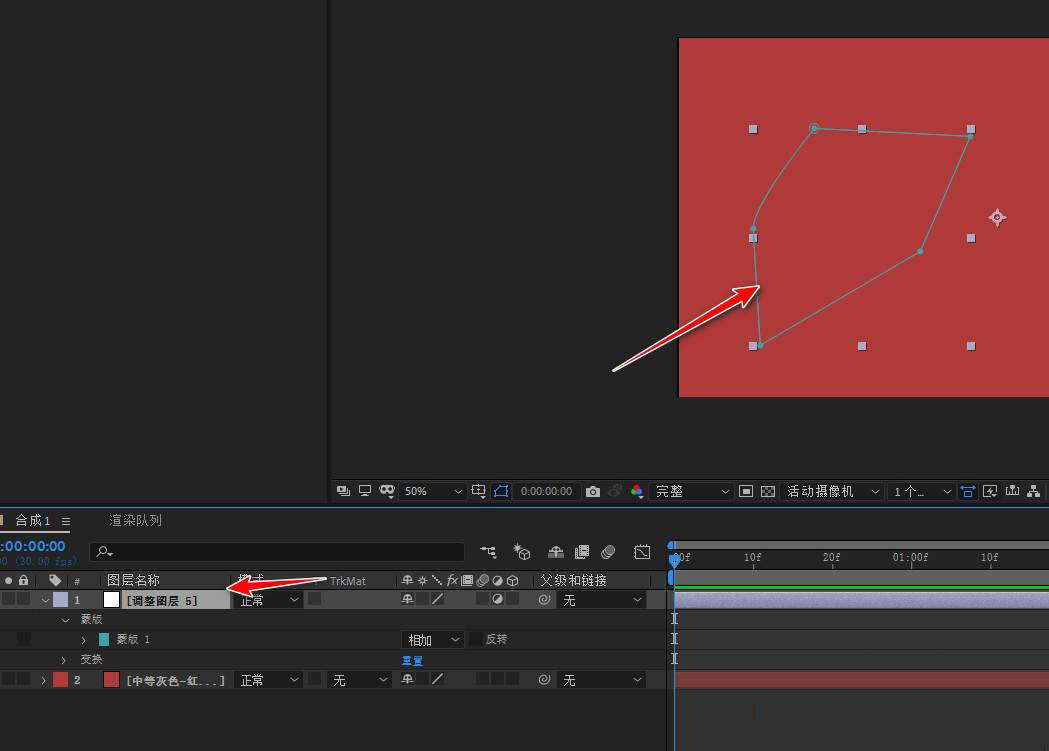Select the 合成1 timeline tab
This screenshot has width=1049, height=751.
point(32,520)
